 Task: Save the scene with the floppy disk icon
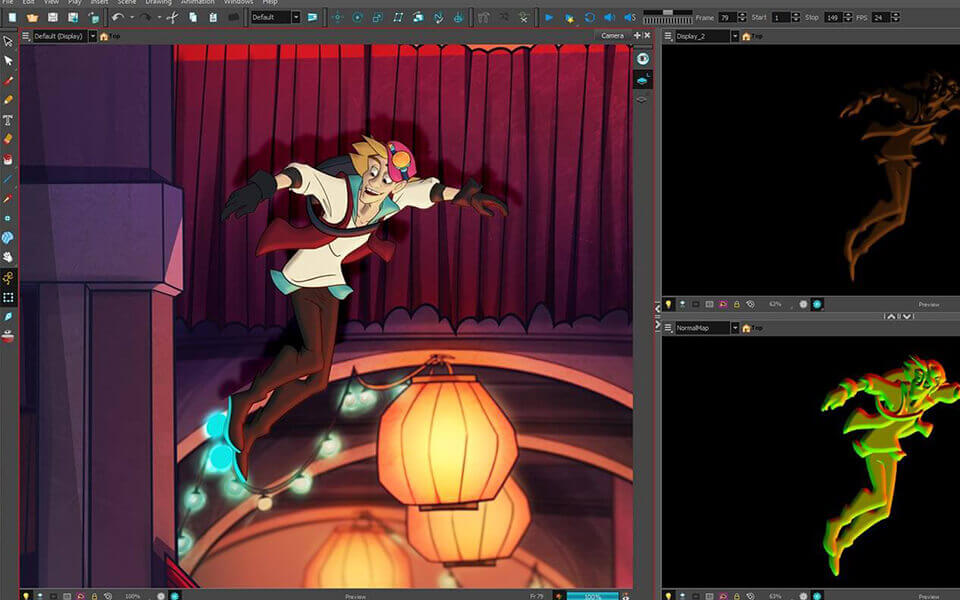click(53, 18)
